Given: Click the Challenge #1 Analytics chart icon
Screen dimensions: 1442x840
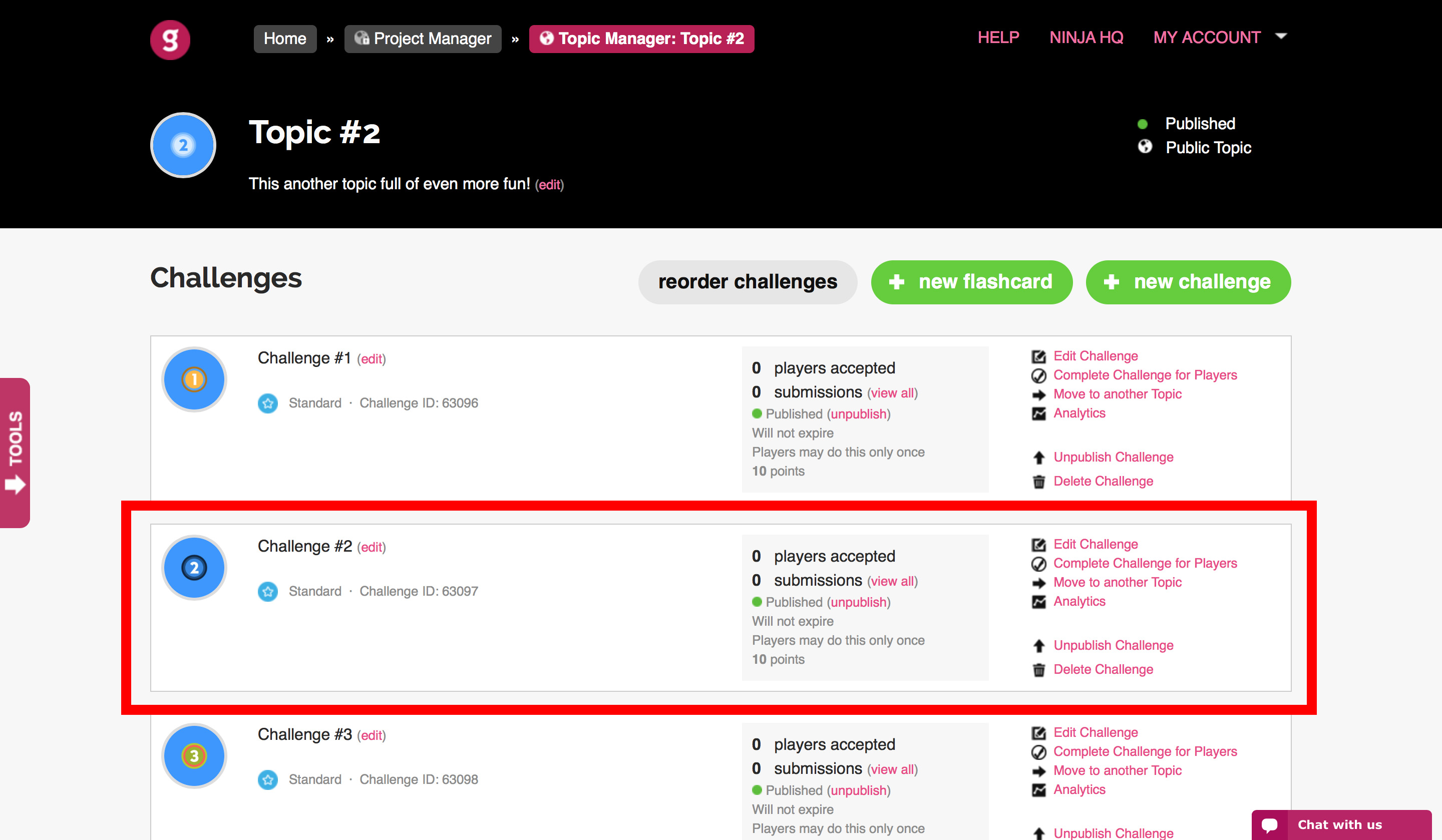Looking at the screenshot, I should [x=1038, y=413].
